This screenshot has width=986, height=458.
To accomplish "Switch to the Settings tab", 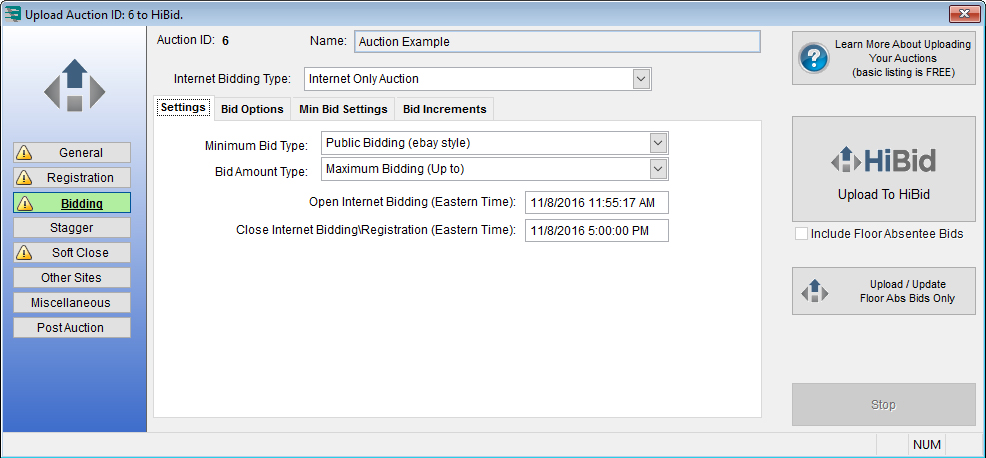I will 183,108.
